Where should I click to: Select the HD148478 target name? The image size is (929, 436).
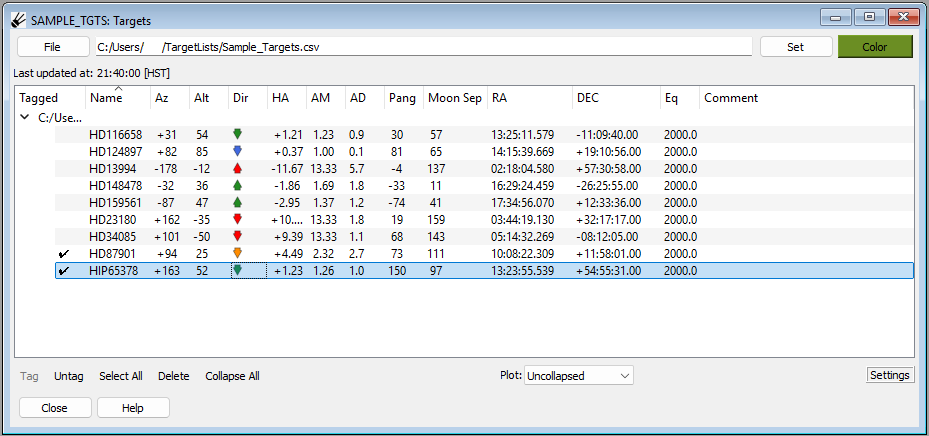(x=116, y=186)
